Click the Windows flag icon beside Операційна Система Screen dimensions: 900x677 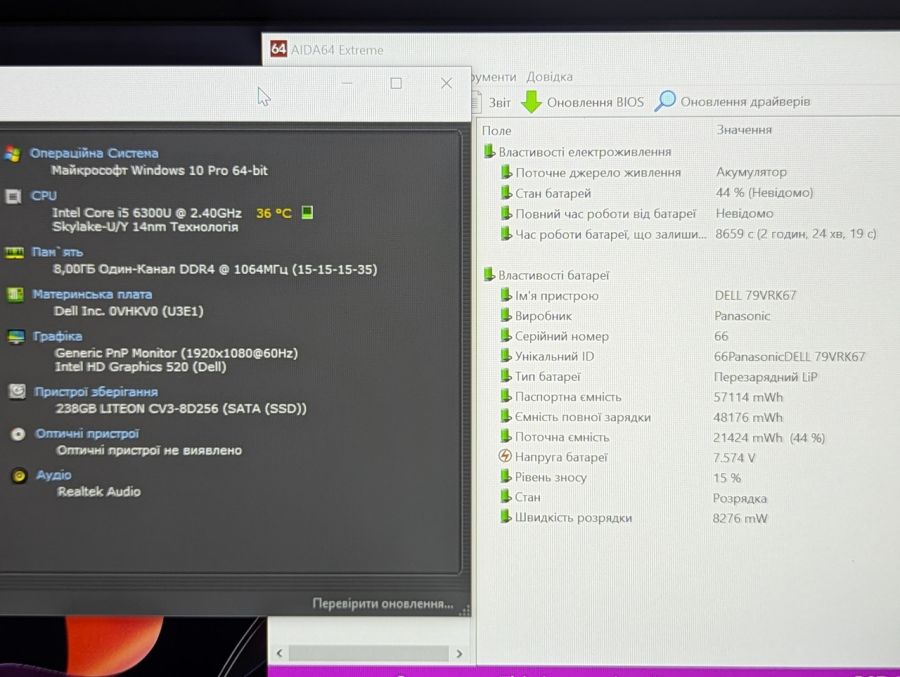12,154
